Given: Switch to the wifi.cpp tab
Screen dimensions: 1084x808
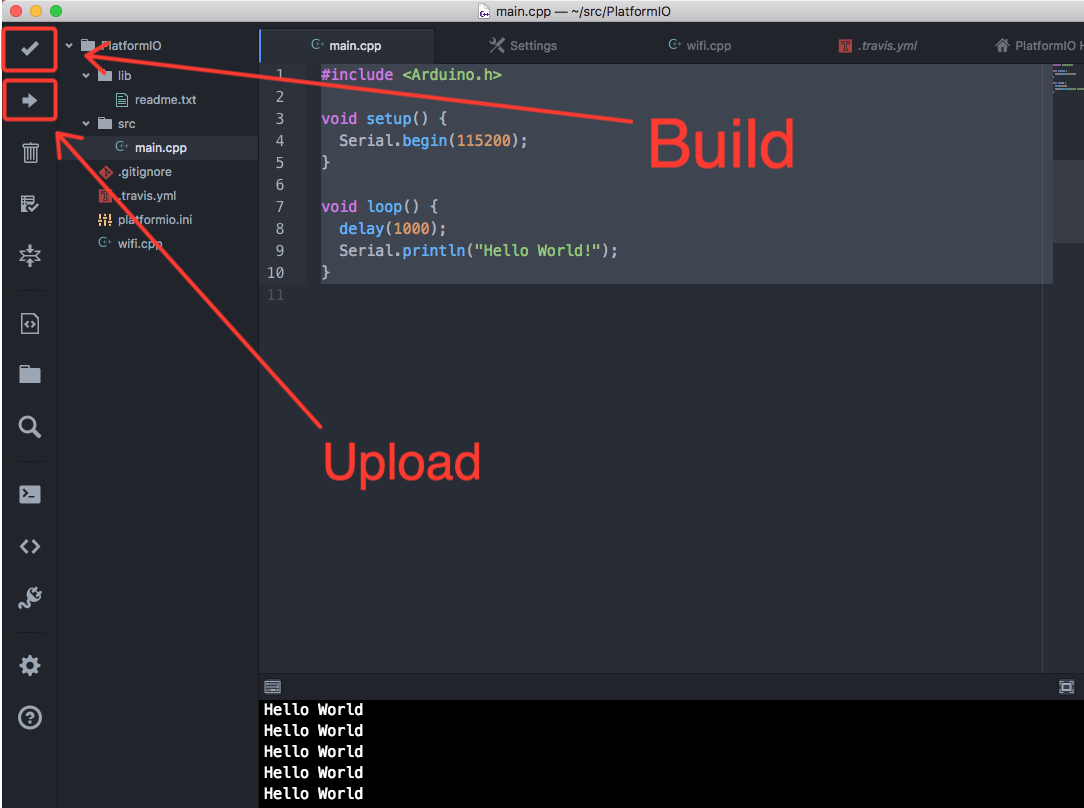Looking at the screenshot, I should [x=700, y=46].
